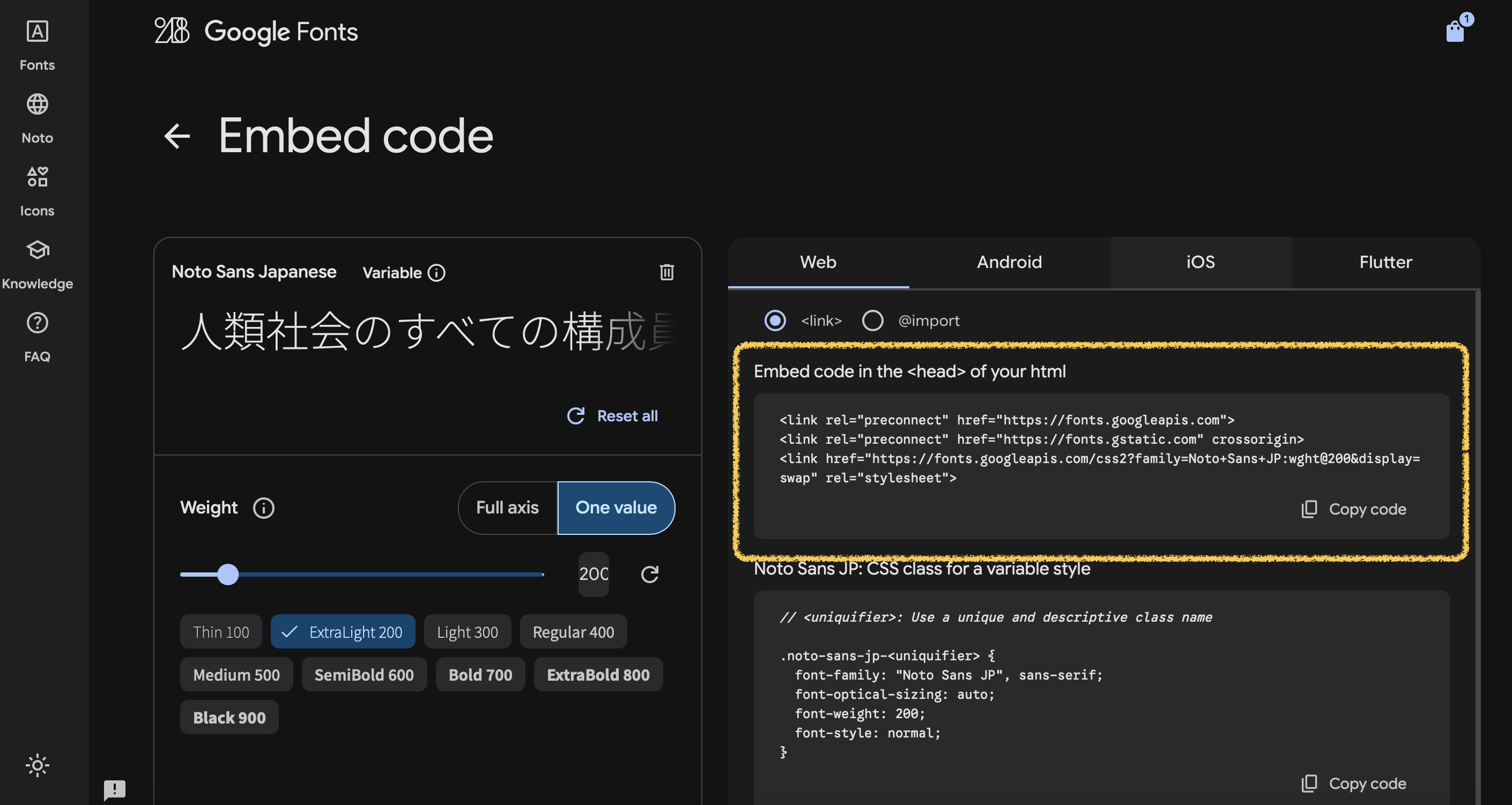Click Reset all
Screen dimensions: 1512x805
[612, 416]
